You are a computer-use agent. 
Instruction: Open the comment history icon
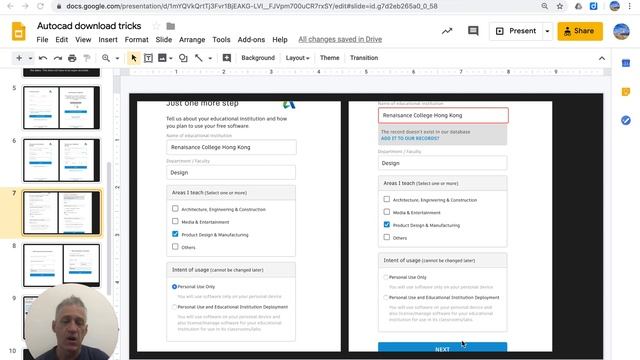point(473,31)
